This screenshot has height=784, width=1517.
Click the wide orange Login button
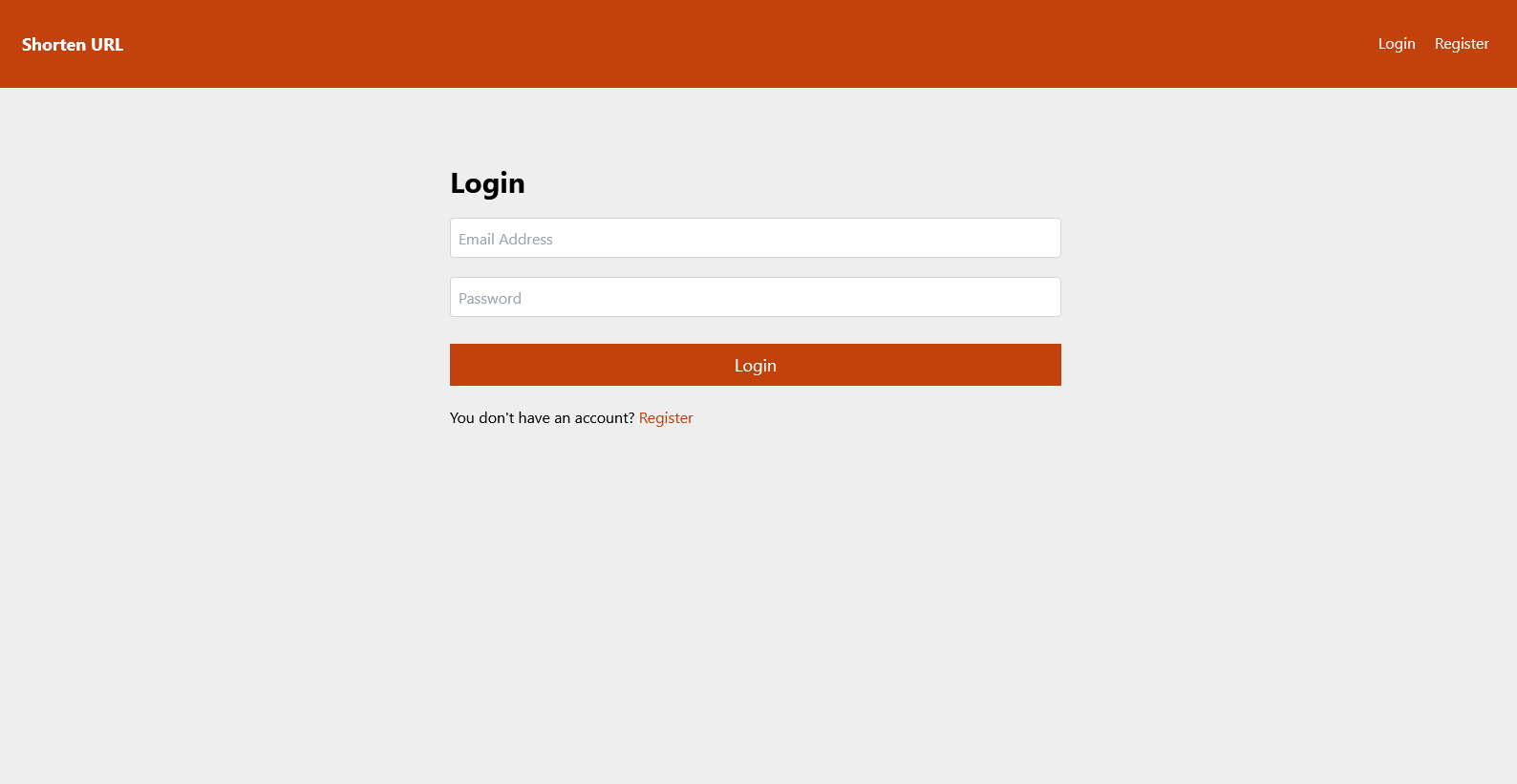(756, 365)
